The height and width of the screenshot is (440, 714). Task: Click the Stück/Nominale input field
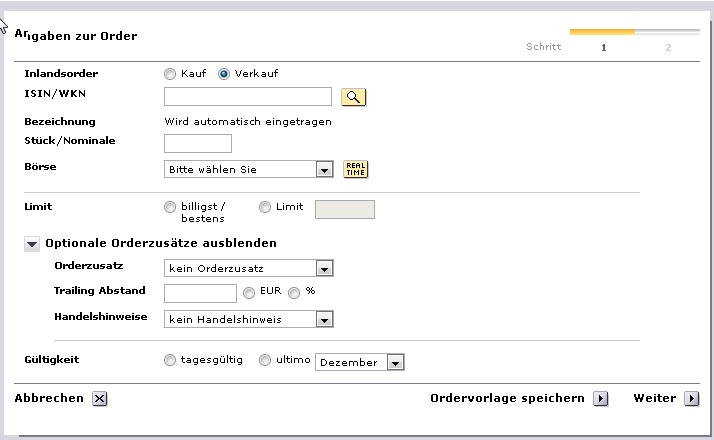tap(197, 144)
